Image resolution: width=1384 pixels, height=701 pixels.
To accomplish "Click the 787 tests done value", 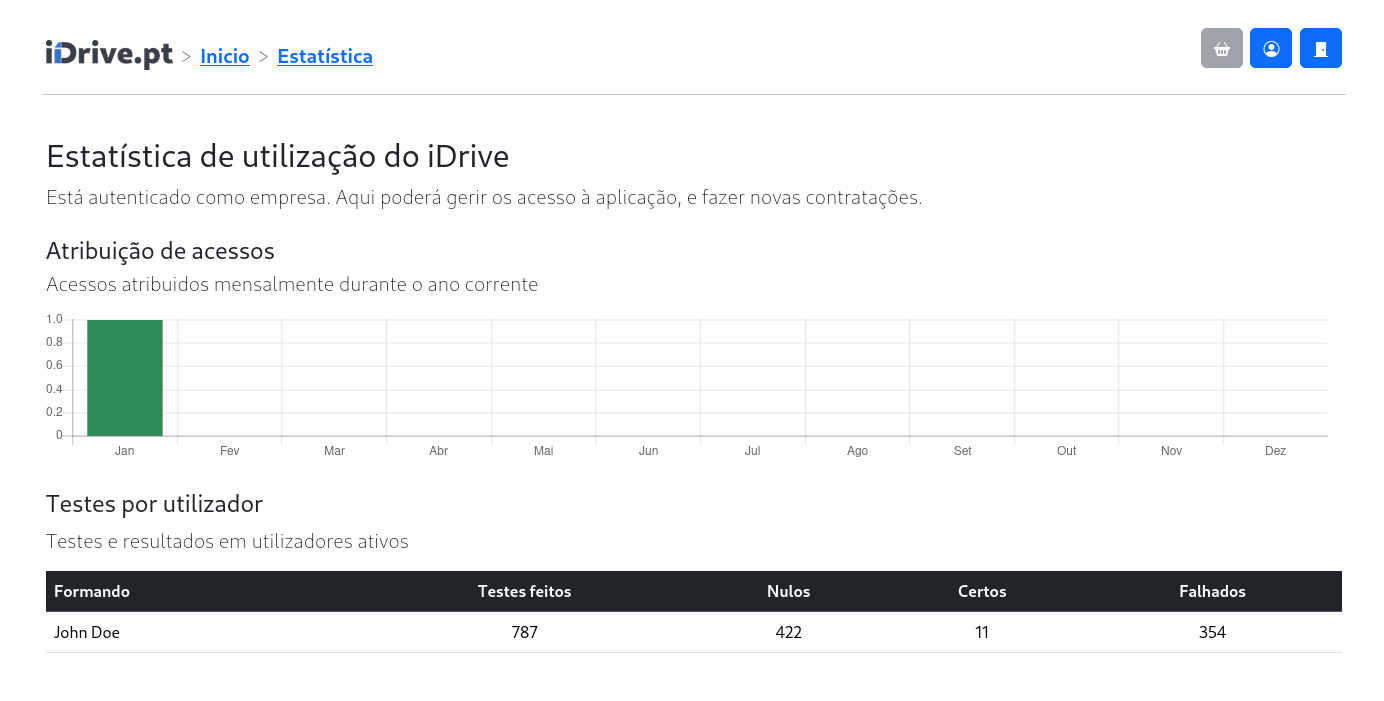I will point(525,632).
